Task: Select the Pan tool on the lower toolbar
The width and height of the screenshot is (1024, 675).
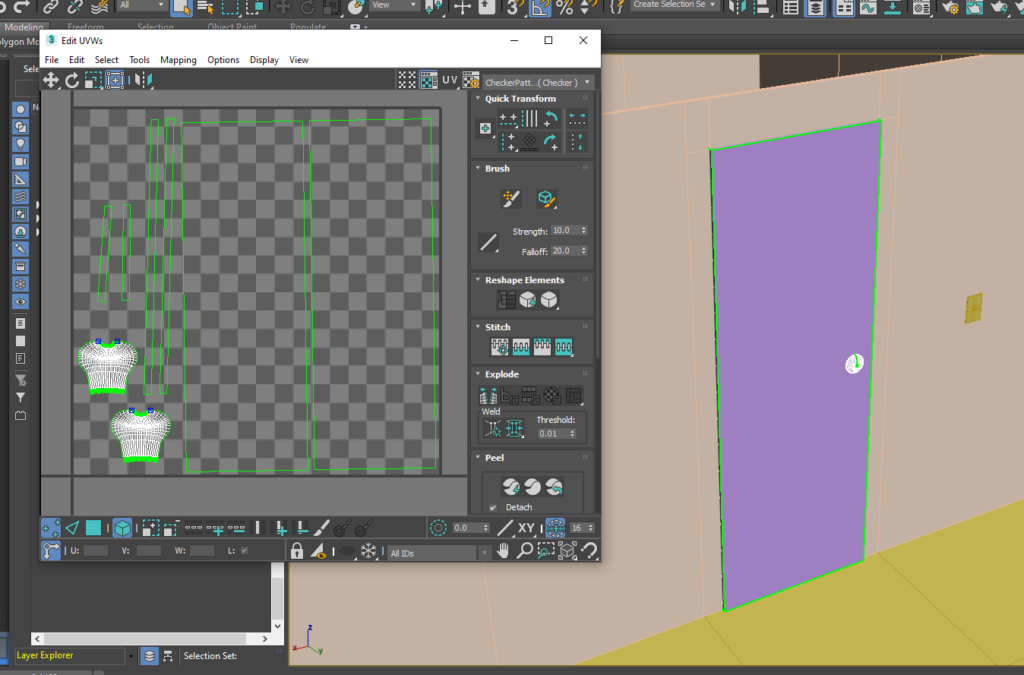Action: click(x=503, y=550)
